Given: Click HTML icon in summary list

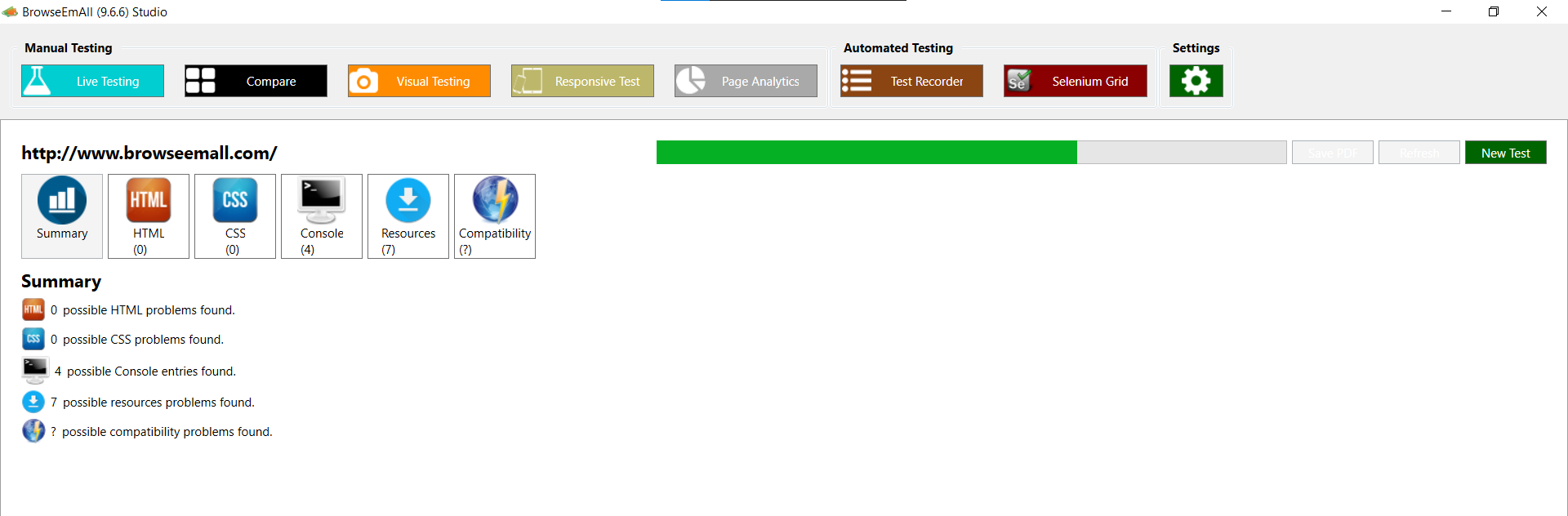Looking at the screenshot, I should (33, 309).
